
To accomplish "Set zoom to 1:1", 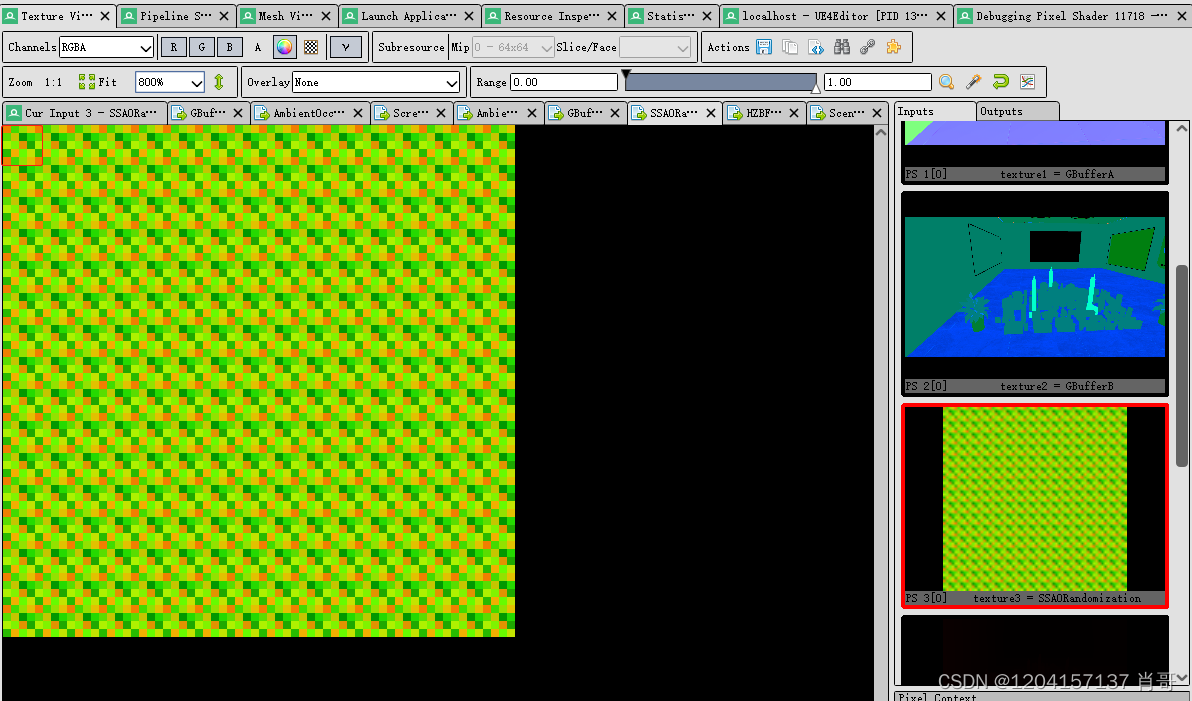I will (x=53, y=82).
